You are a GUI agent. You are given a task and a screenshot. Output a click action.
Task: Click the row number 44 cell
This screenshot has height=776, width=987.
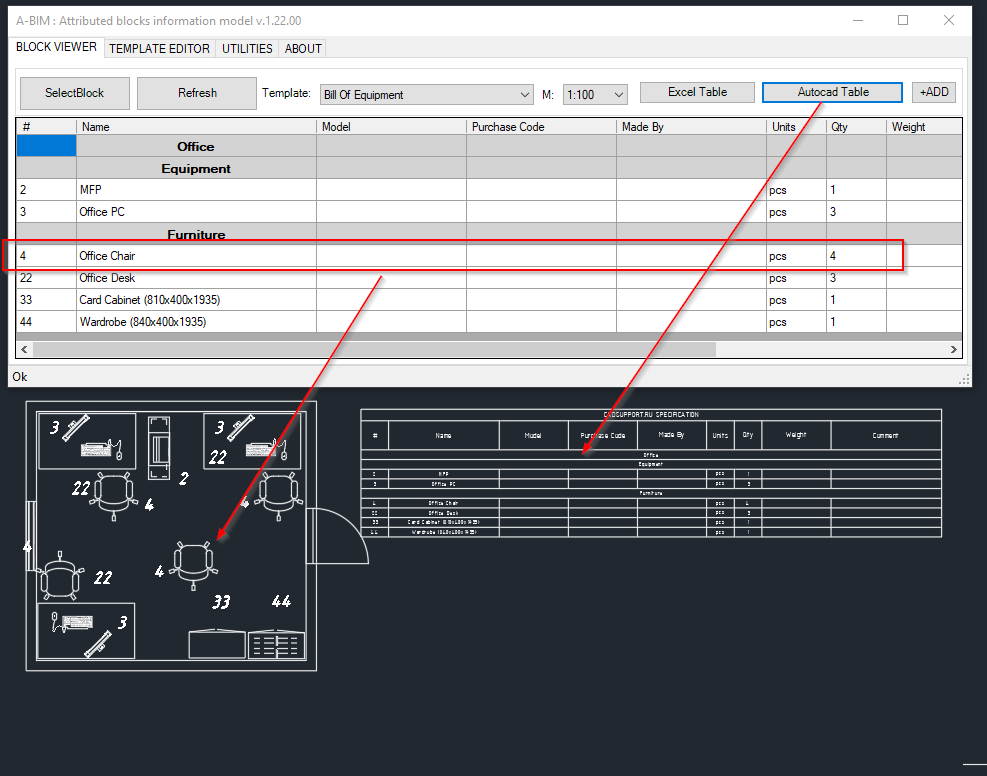tap(46, 322)
